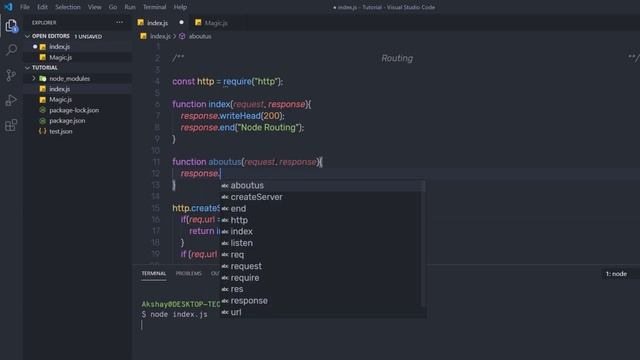Open the Source Control view
Image resolution: width=640 pixels, height=360 pixels.
(x=11, y=75)
